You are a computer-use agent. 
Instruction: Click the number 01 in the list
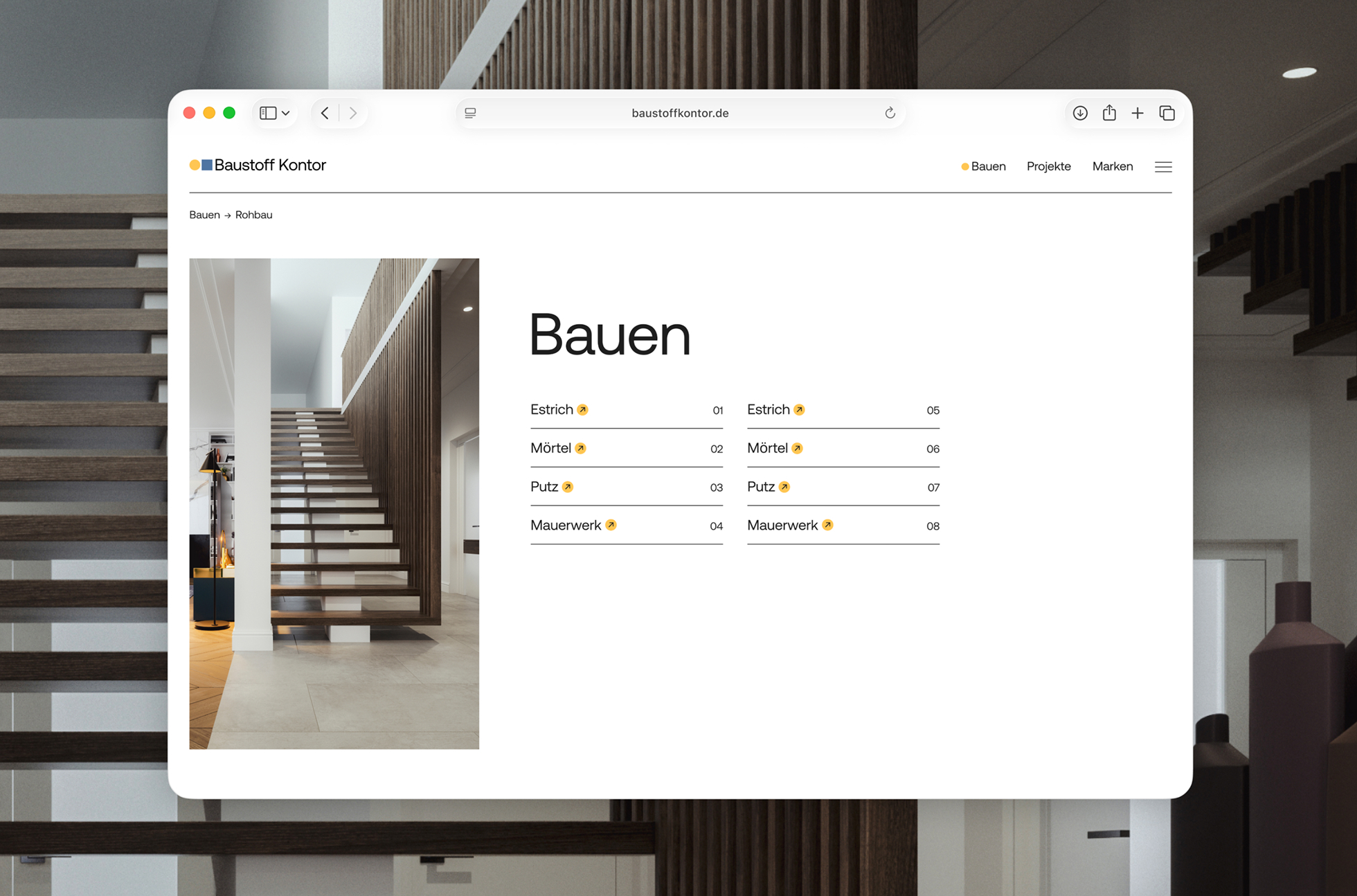coord(718,411)
